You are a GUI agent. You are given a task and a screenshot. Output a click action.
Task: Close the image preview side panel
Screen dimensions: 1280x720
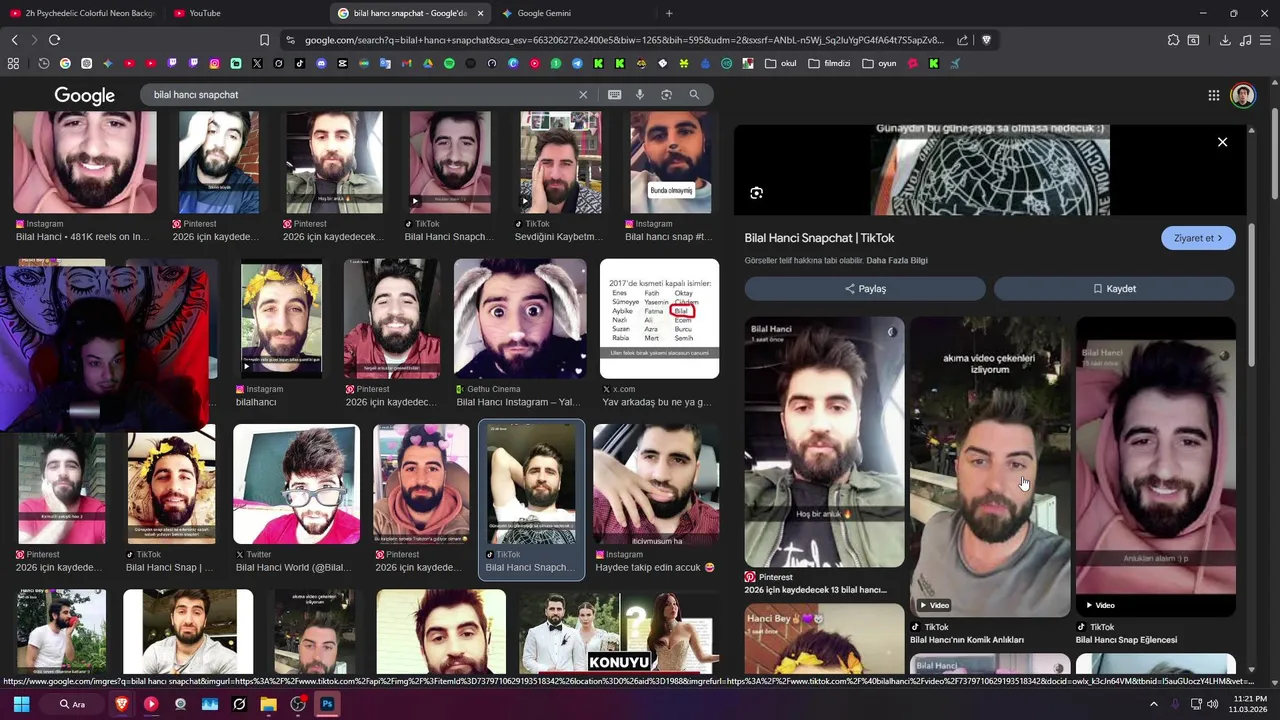pyautogui.click(x=1222, y=142)
